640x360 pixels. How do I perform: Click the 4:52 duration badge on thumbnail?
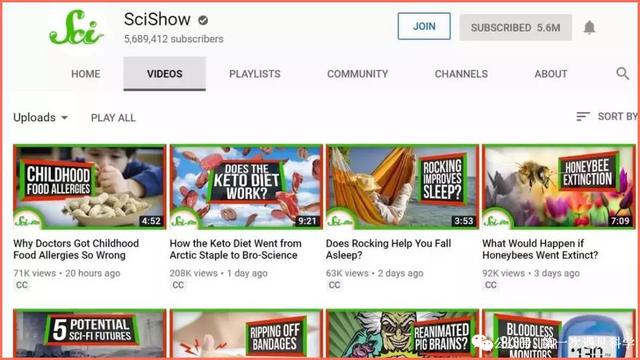point(151,221)
